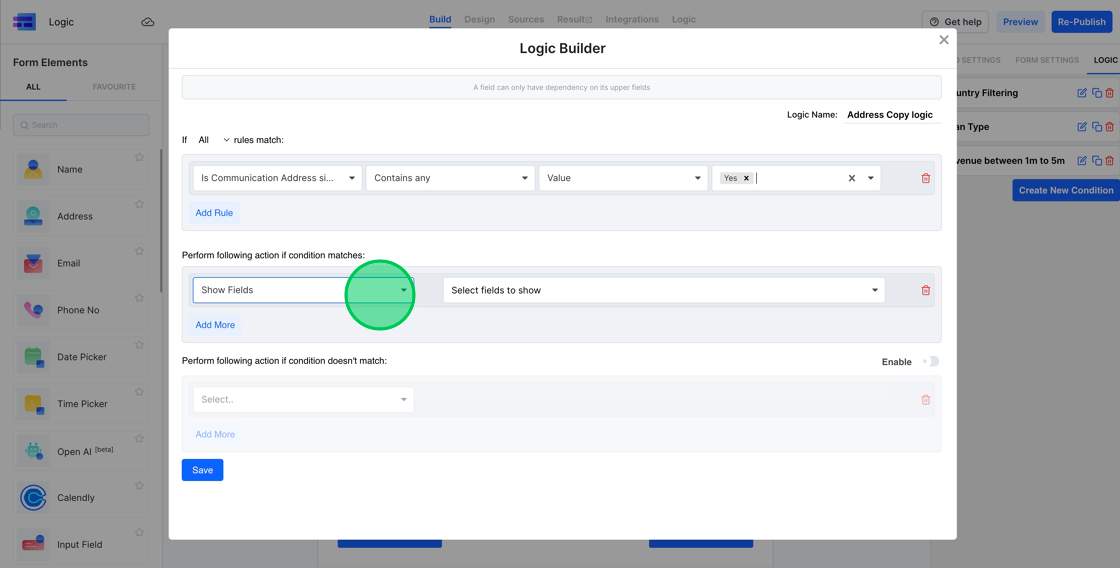Star the Email element as favourite
Screen dimensions: 1120x568
(x=139, y=251)
